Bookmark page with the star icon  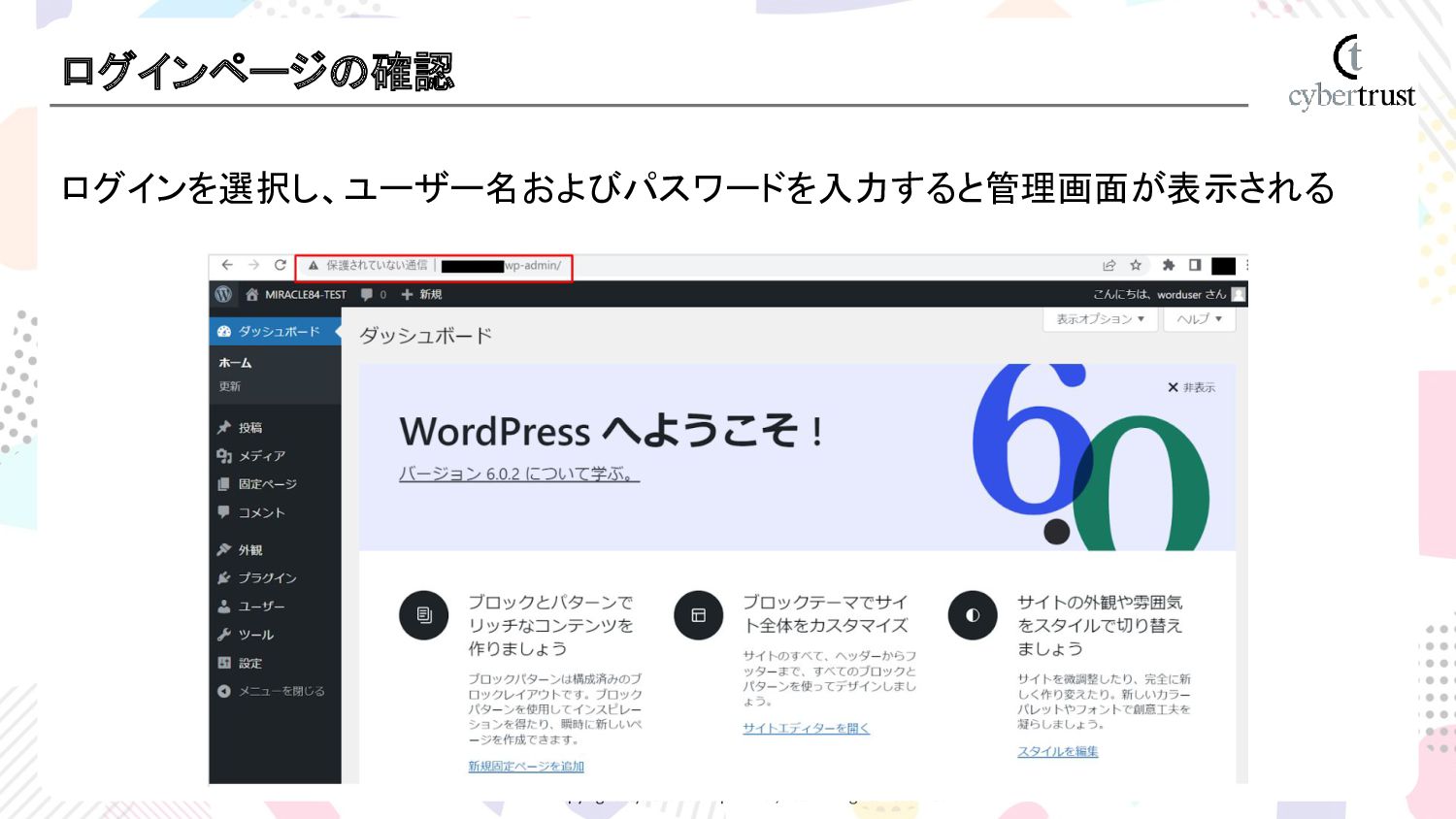(1136, 265)
